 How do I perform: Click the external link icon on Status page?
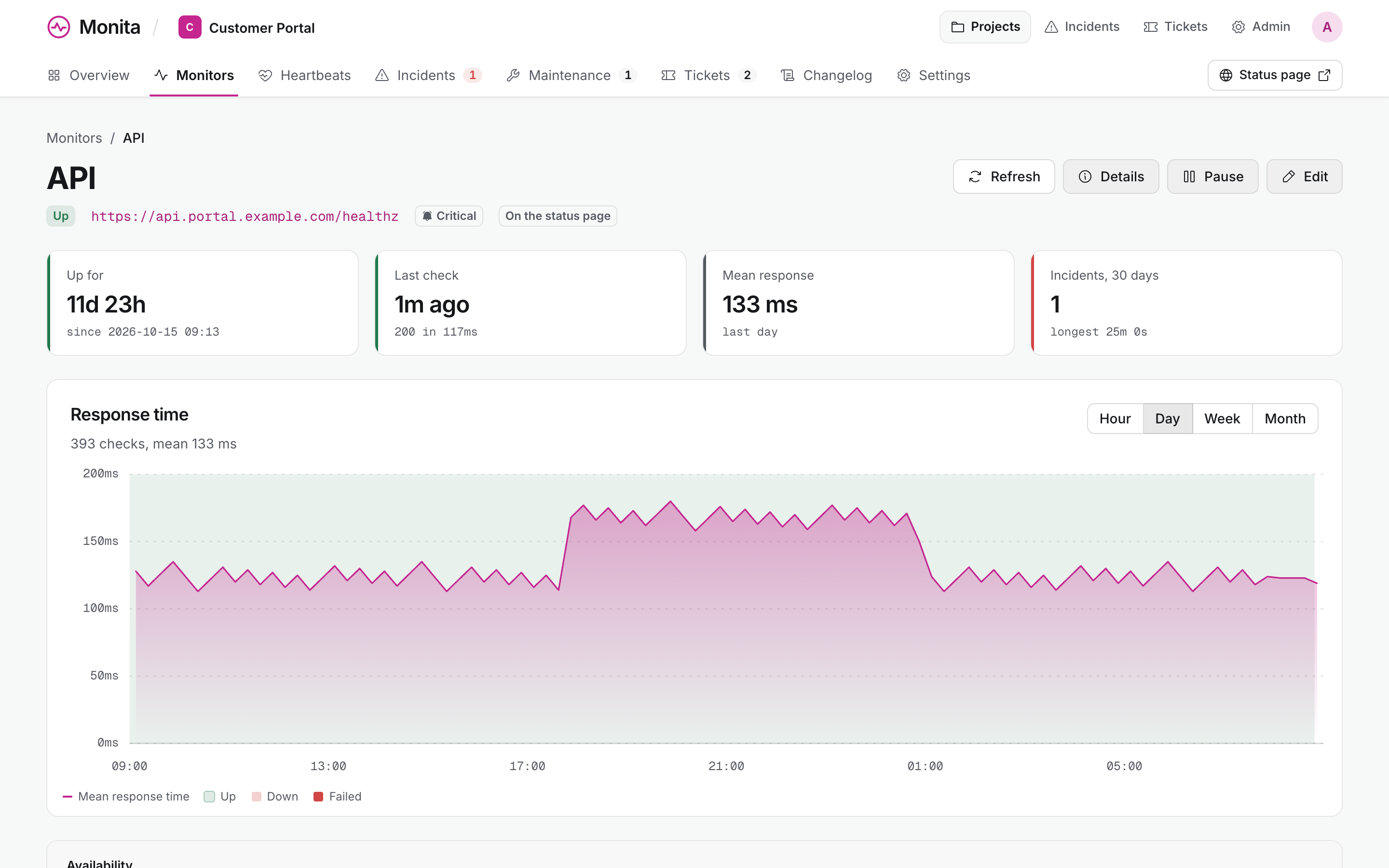(x=1324, y=75)
